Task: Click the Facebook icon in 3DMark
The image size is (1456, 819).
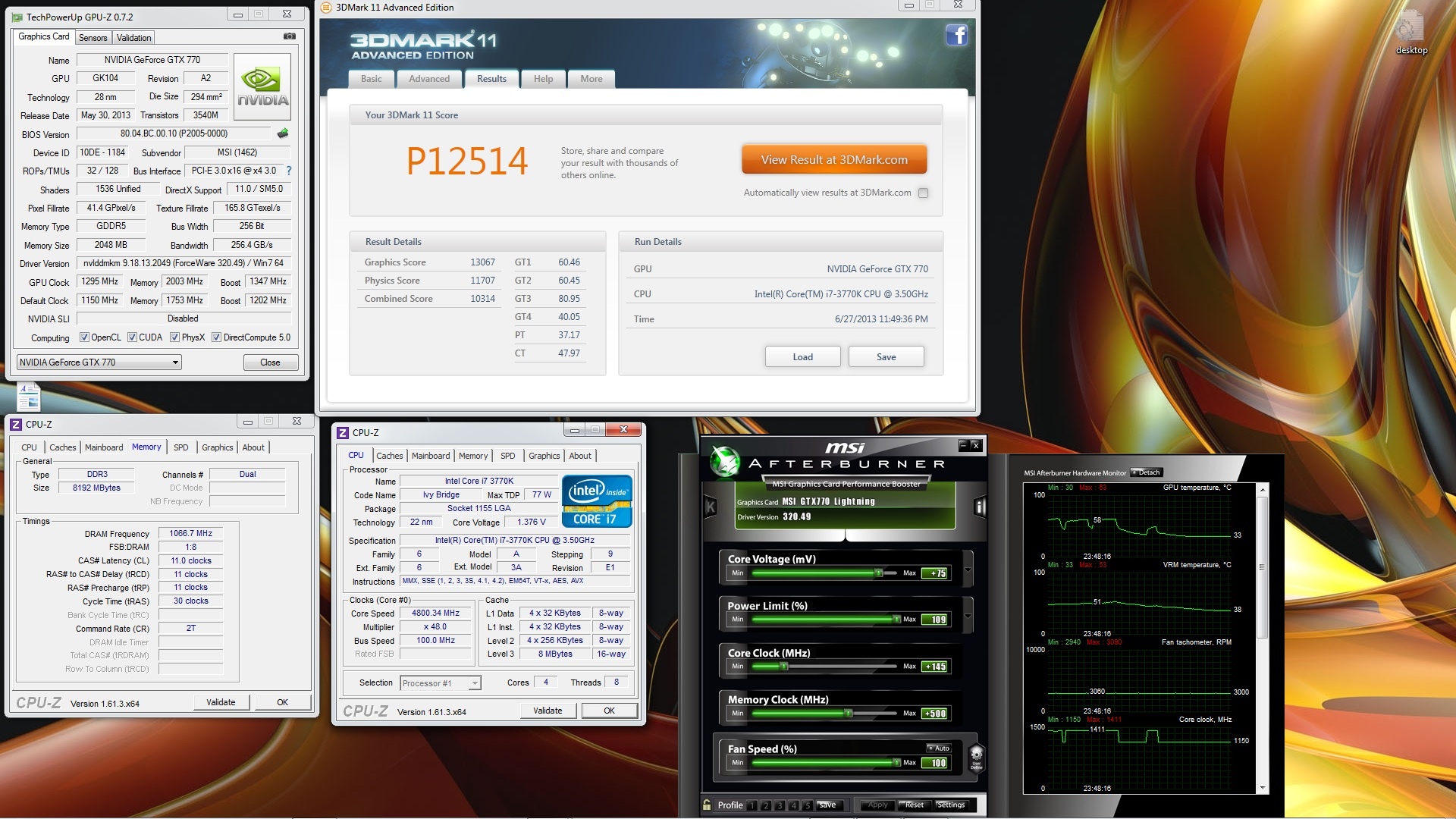Action: point(956,35)
